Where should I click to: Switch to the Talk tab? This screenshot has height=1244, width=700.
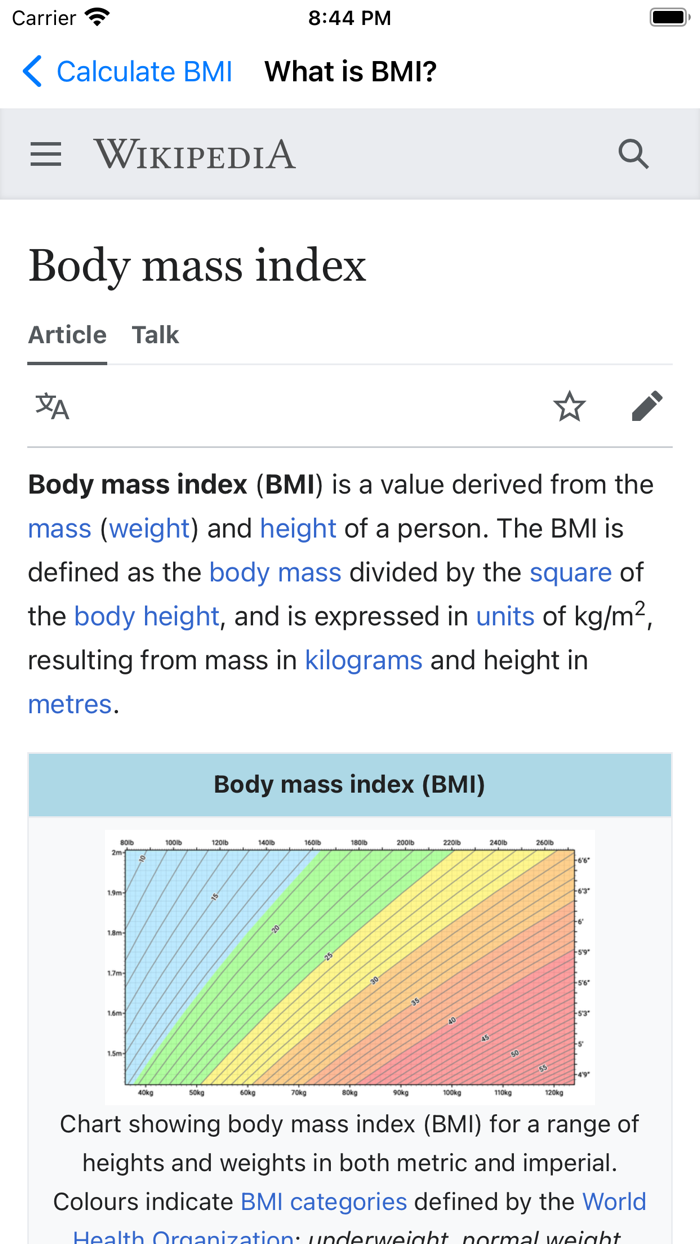(155, 334)
